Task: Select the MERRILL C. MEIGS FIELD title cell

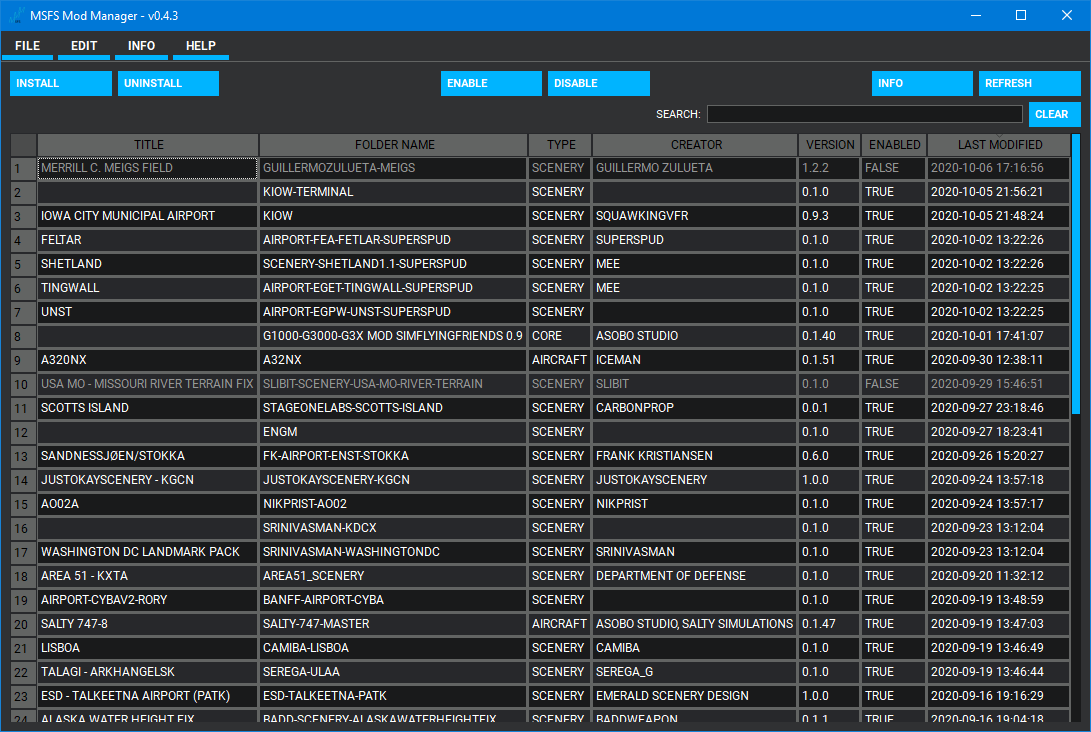Action: click(x=148, y=168)
